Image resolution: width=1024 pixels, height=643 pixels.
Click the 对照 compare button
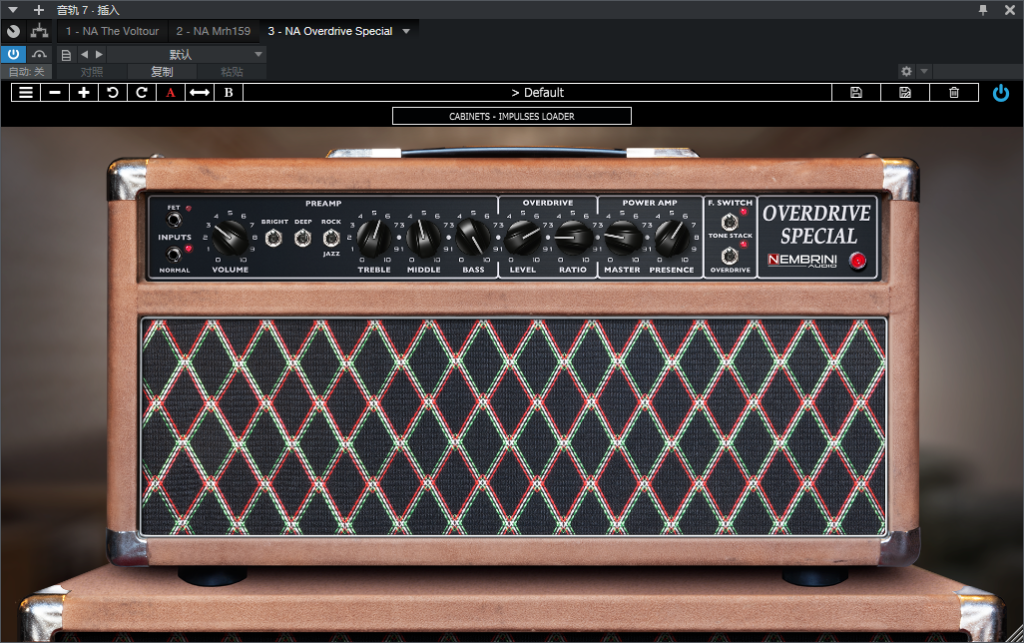coord(92,72)
